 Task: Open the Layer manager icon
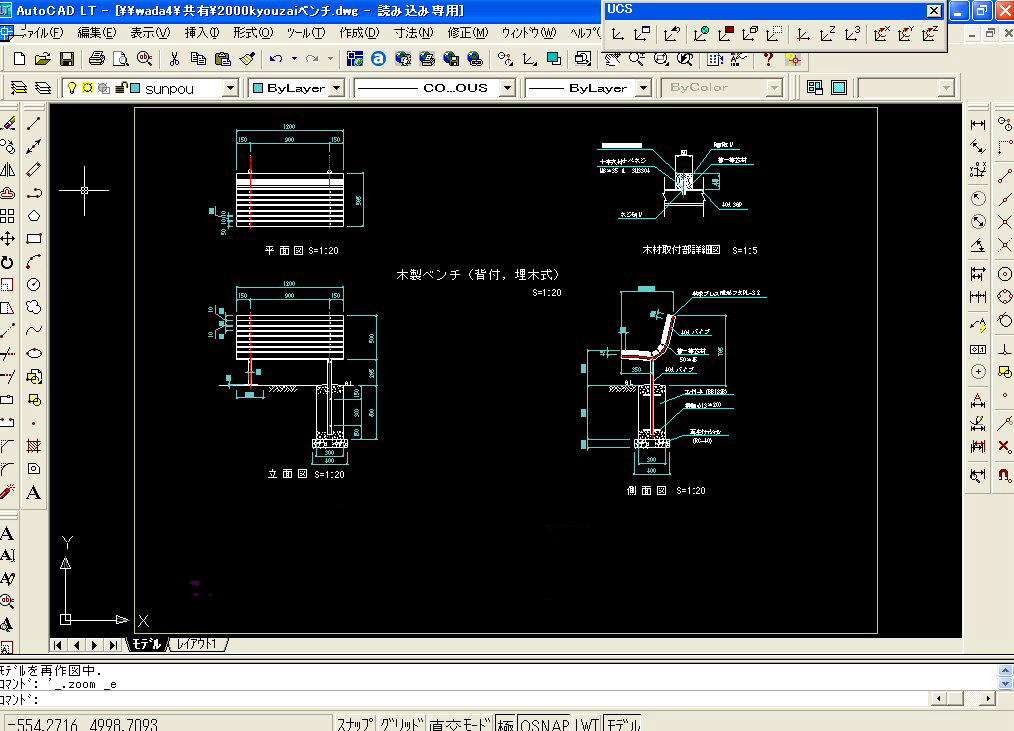(19, 88)
